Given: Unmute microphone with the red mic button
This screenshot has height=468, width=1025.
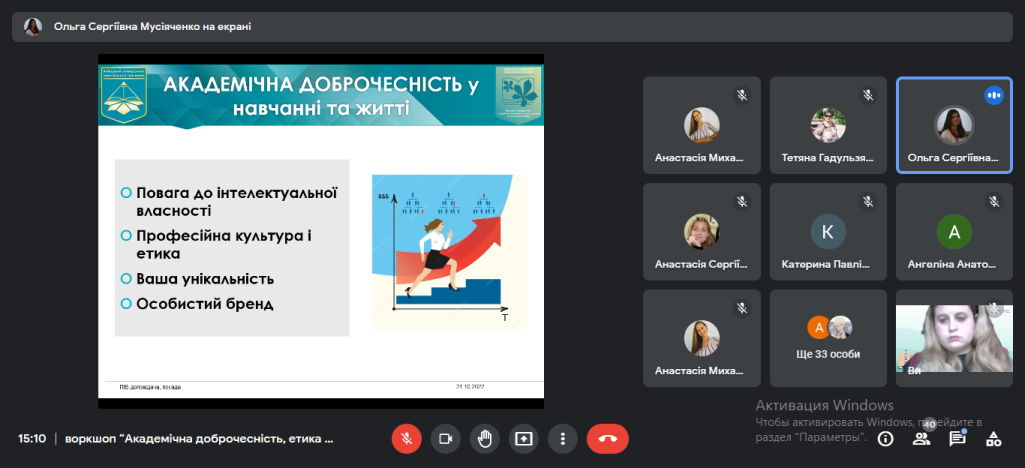Looking at the screenshot, I should coord(407,438).
